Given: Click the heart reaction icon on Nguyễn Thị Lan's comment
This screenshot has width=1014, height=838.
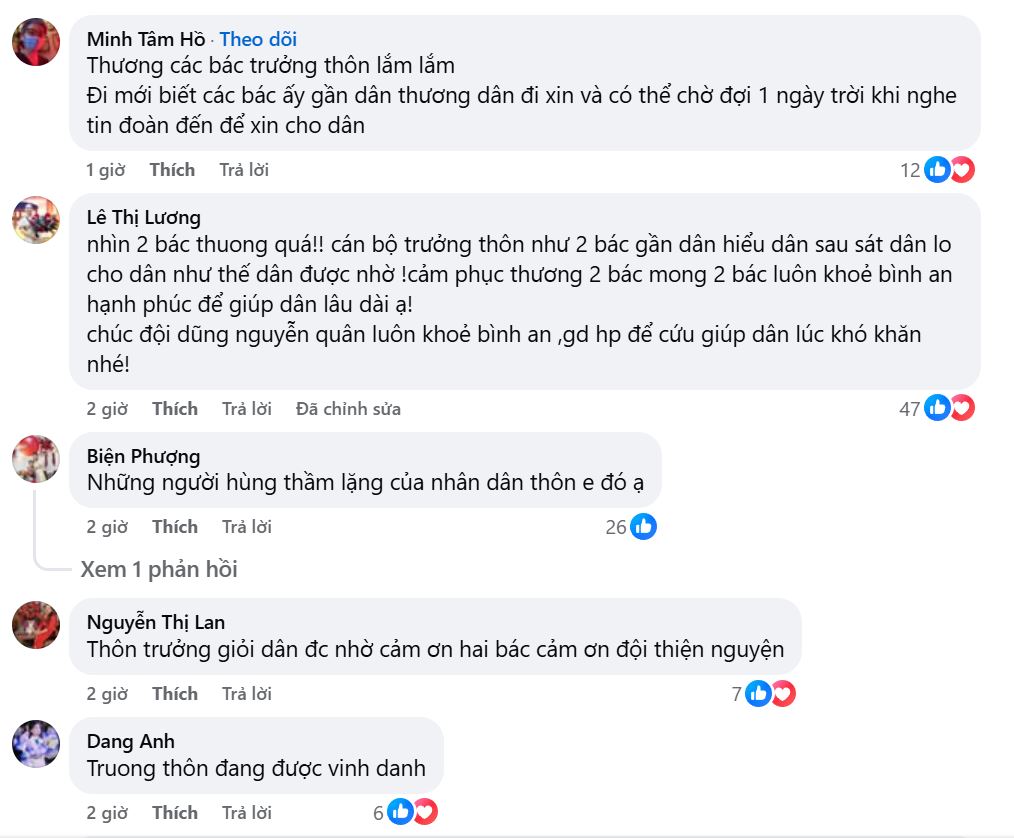Looking at the screenshot, I should point(783,693).
